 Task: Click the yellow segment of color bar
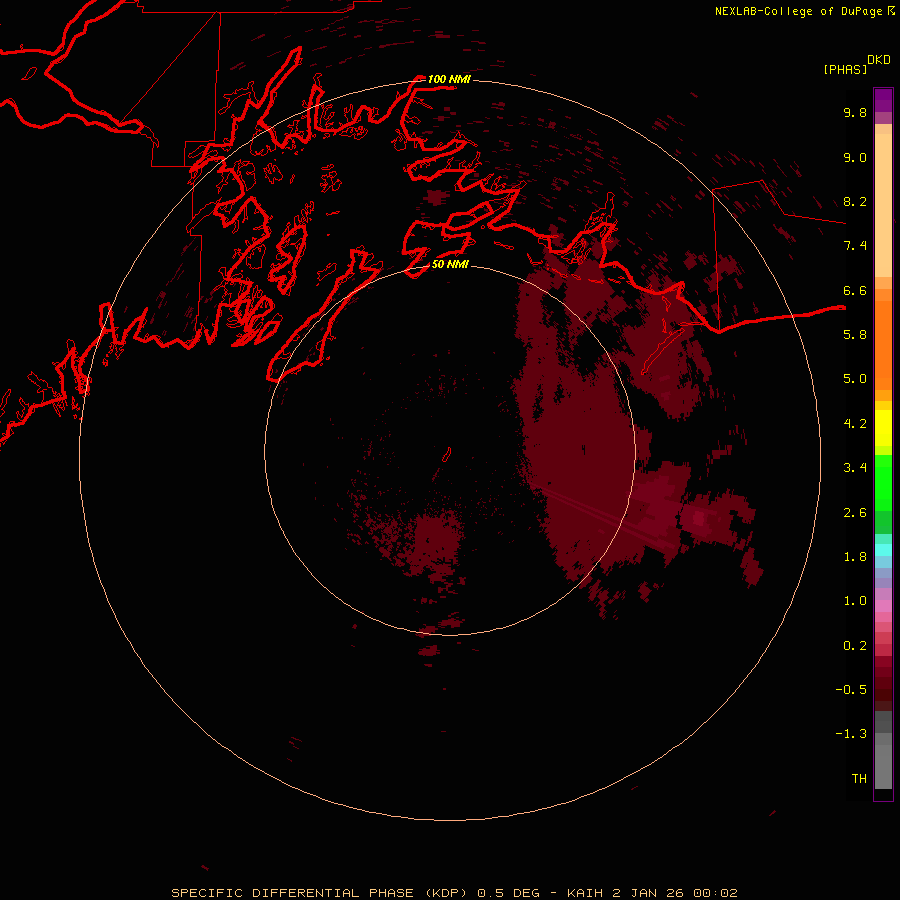tap(883, 428)
